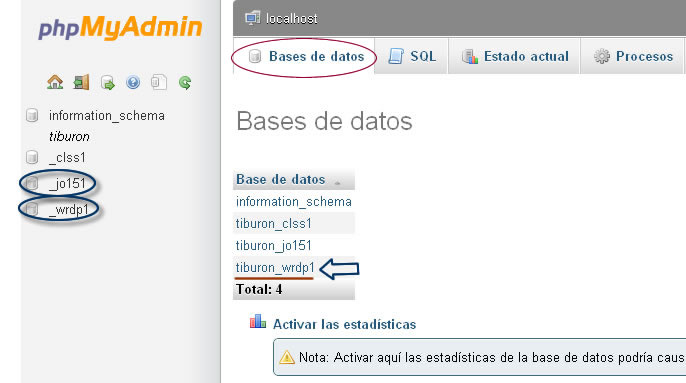Open the Procesos tab
This screenshot has width=686, height=383.
click(632, 56)
